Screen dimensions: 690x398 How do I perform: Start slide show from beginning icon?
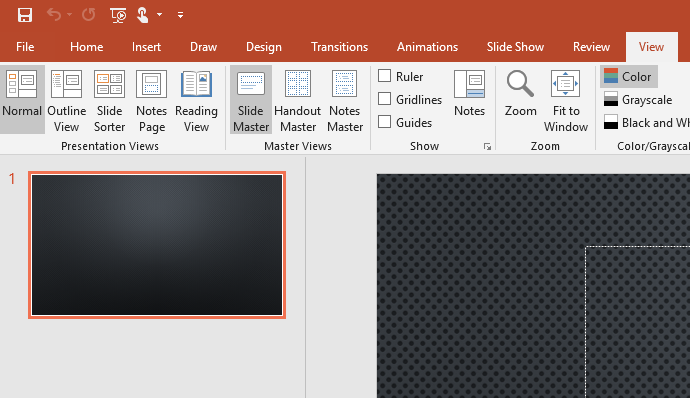pyautogui.click(x=118, y=15)
